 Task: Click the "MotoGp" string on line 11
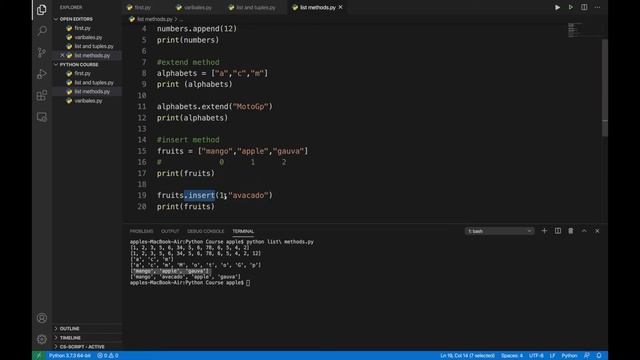250,107
